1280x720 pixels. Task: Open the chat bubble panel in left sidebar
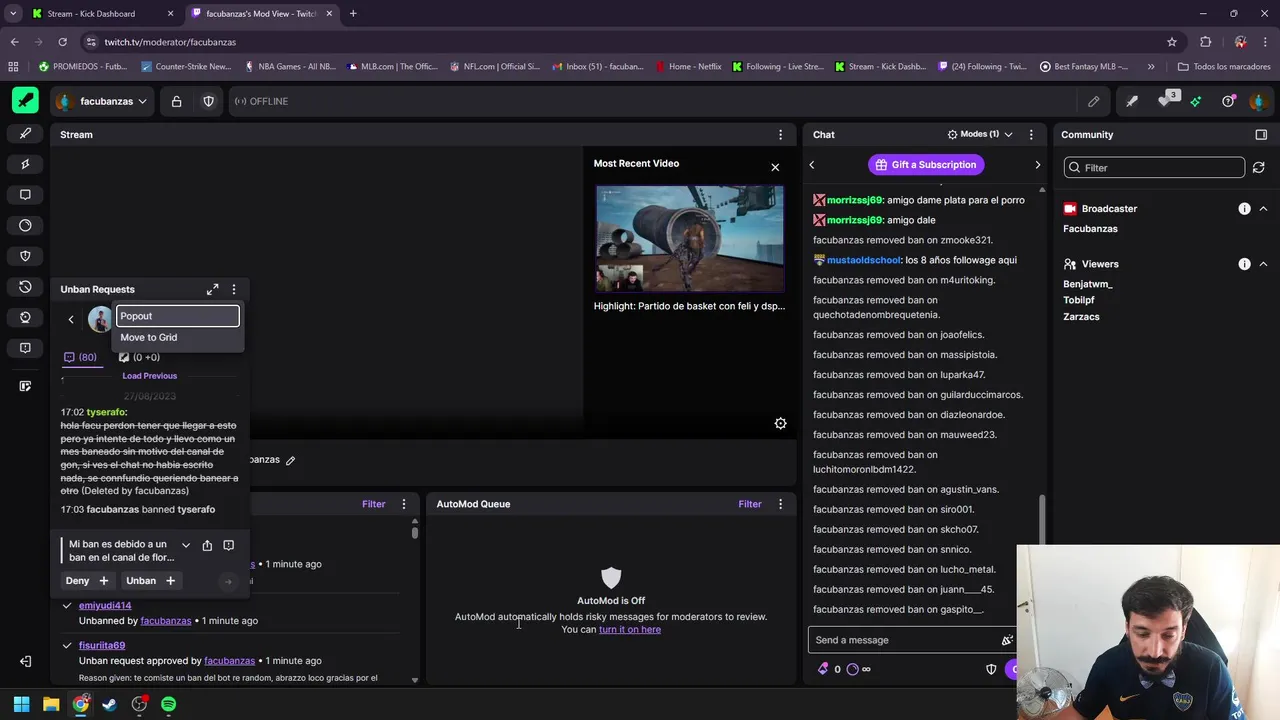coord(25,195)
